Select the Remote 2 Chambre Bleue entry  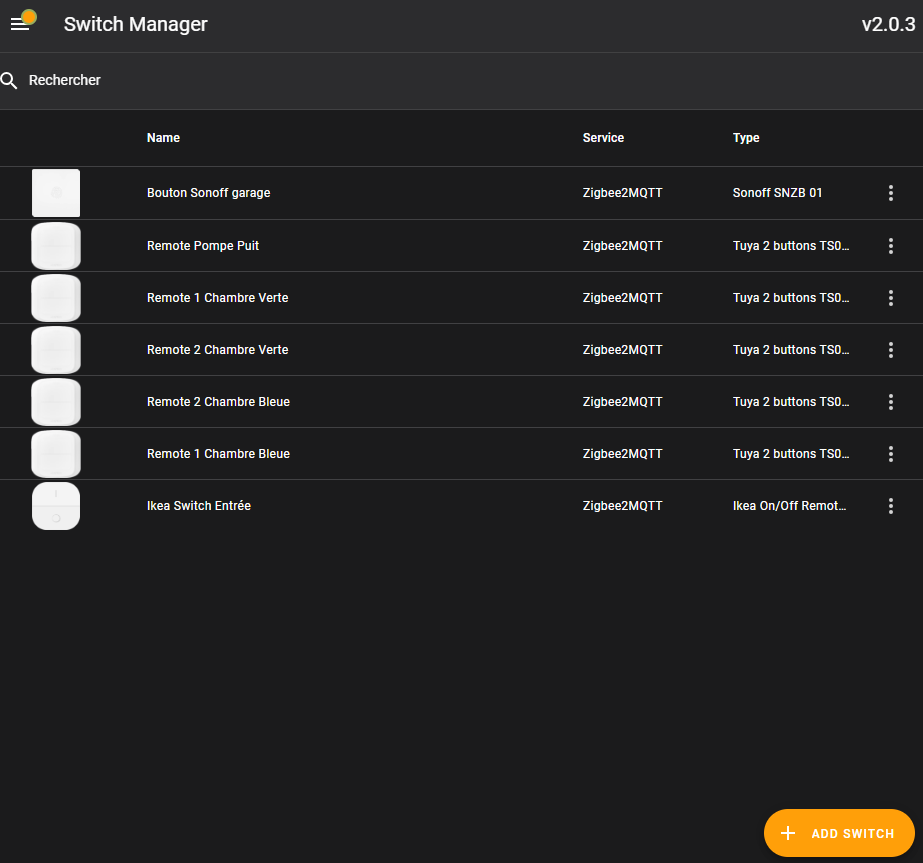[x=218, y=402]
